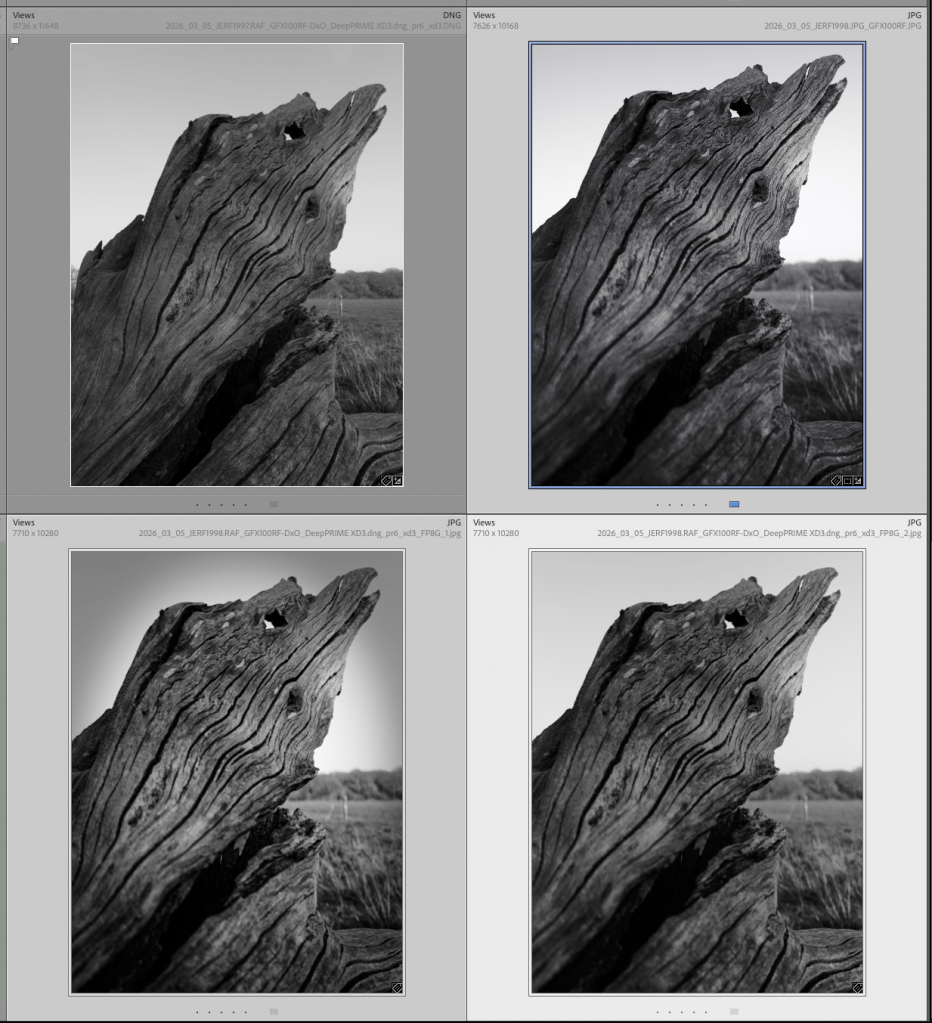Click the 2026_03_05_JERF1998.JPG_GFX100RF.JPG file name

[x=842, y=27]
